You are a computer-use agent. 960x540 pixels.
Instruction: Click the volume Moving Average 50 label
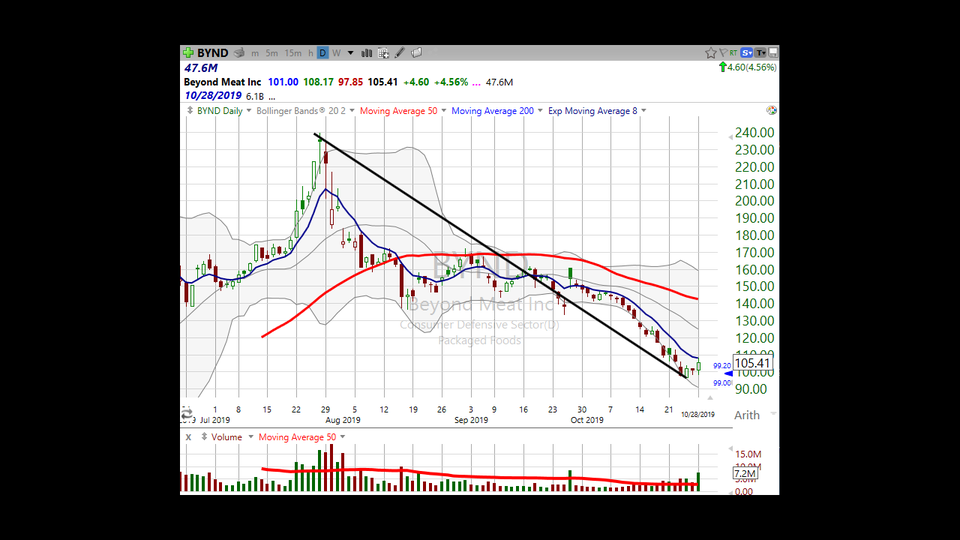[x=297, y=437]
